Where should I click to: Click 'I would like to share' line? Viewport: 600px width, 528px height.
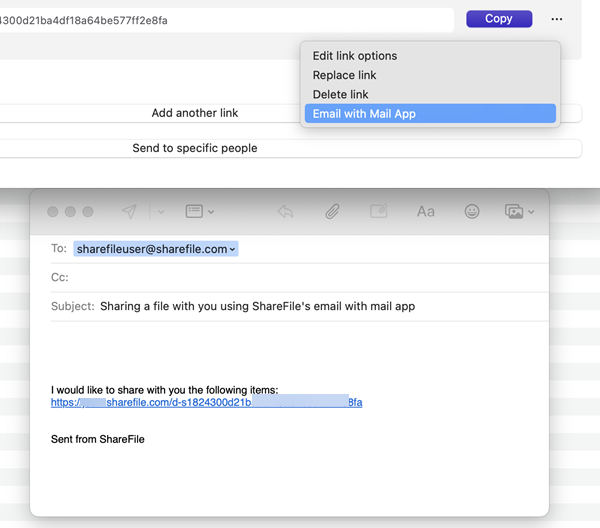pos(165,390)
